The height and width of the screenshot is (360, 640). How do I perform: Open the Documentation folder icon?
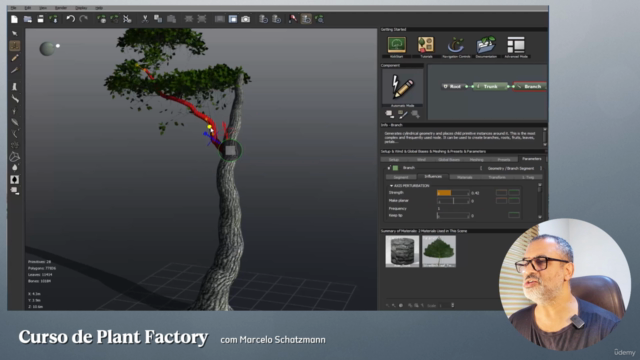tap(486, 45)
